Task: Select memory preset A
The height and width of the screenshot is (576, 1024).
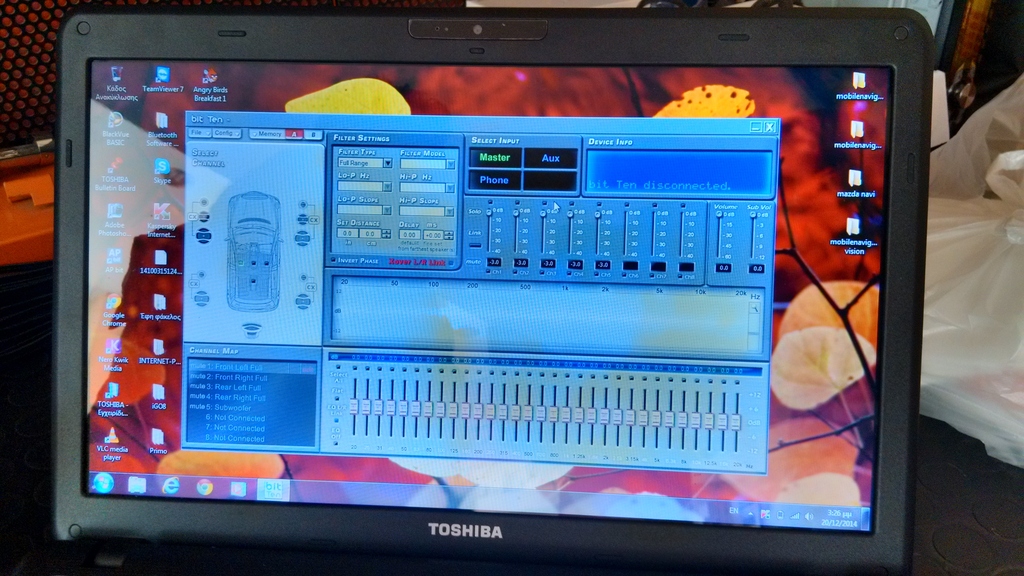Action: click(294, 134)
